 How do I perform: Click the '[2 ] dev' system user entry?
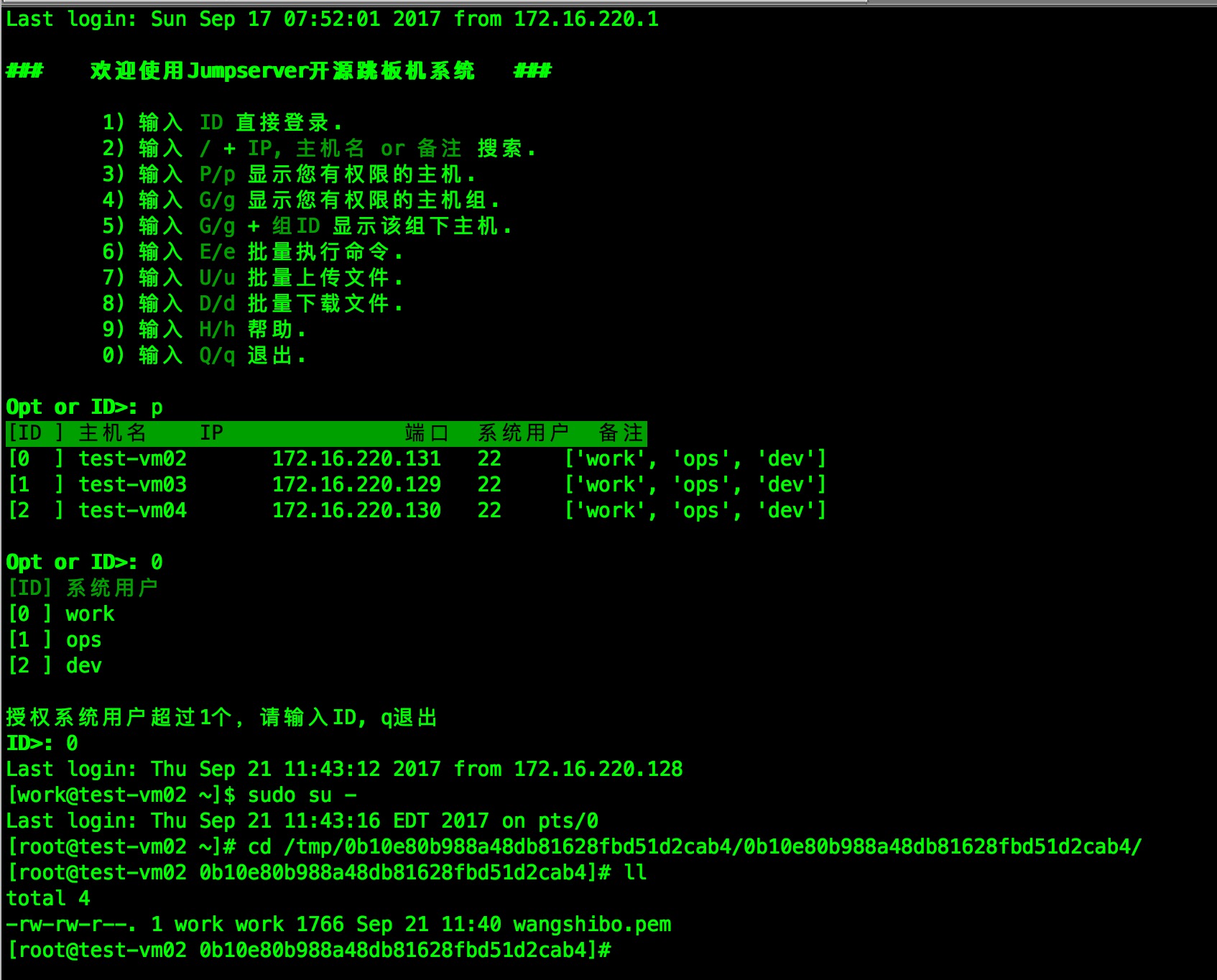point(55,665)
